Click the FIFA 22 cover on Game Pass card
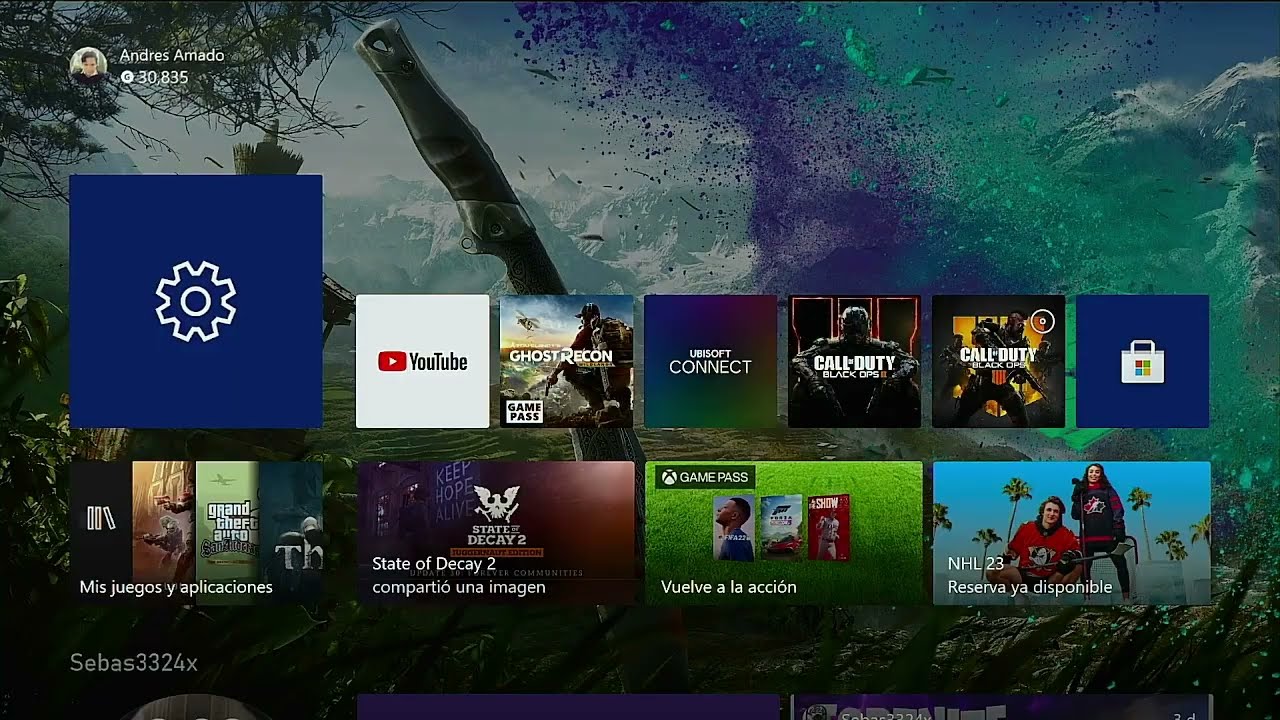The image size is (1280, 720). 734,528
